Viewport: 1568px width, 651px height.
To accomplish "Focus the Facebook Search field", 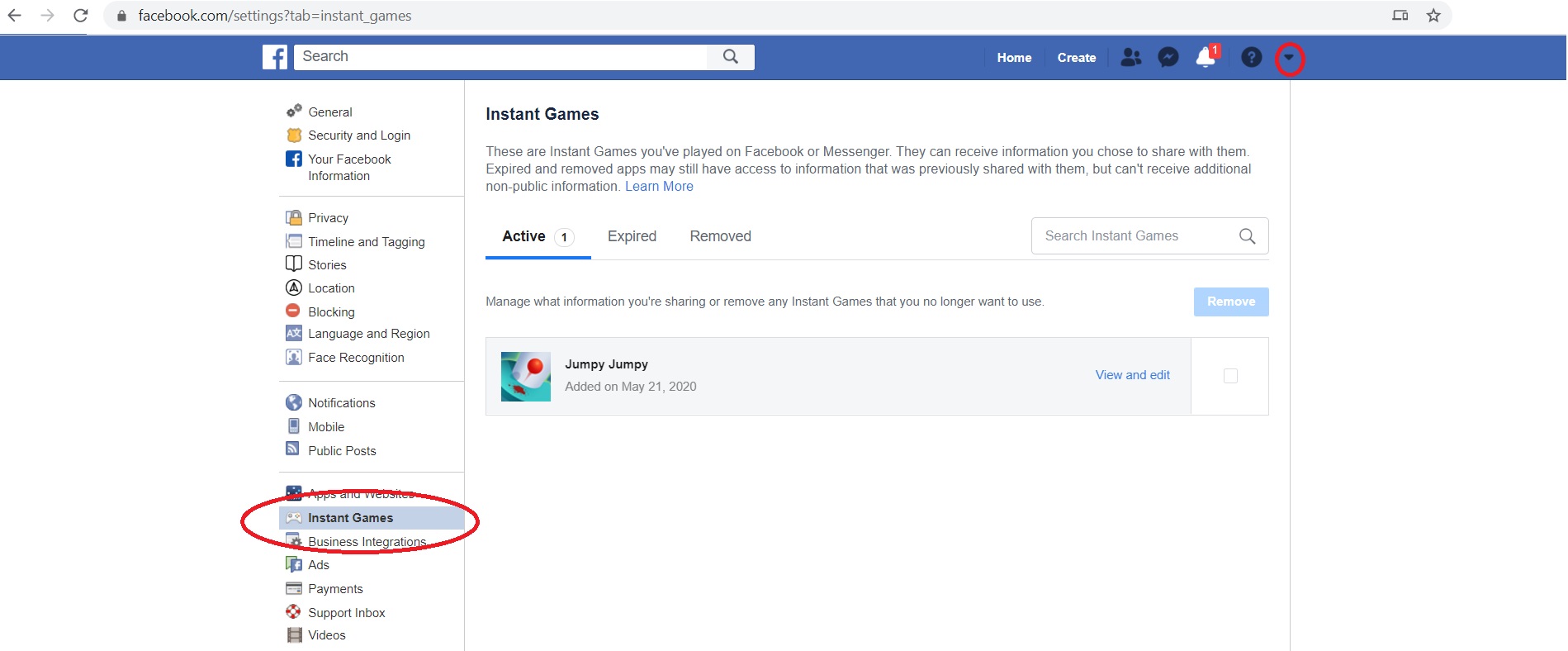I will tap(500, 56).
